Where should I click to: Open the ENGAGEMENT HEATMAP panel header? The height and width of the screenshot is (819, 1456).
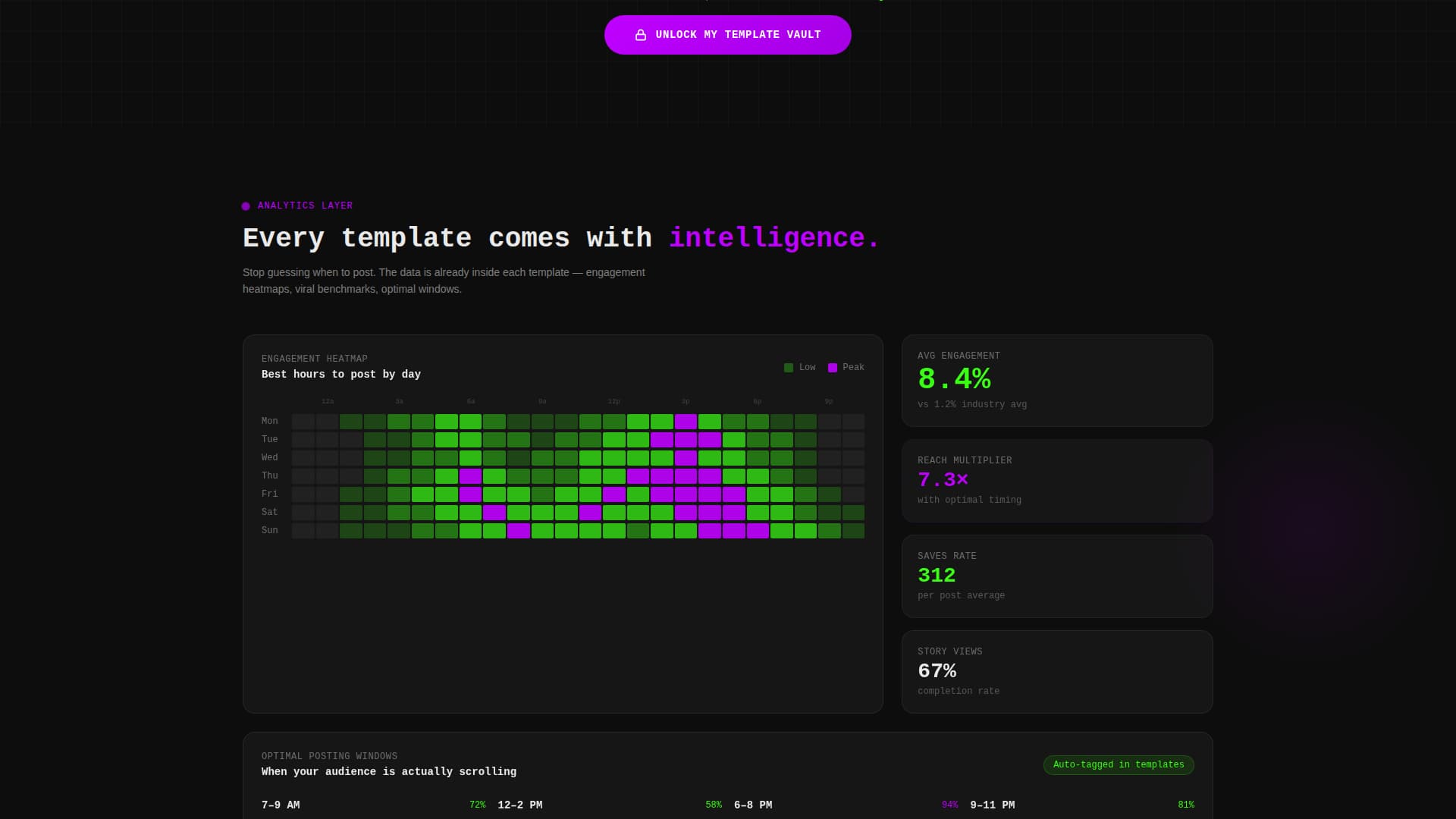click(x=314, y=358)
